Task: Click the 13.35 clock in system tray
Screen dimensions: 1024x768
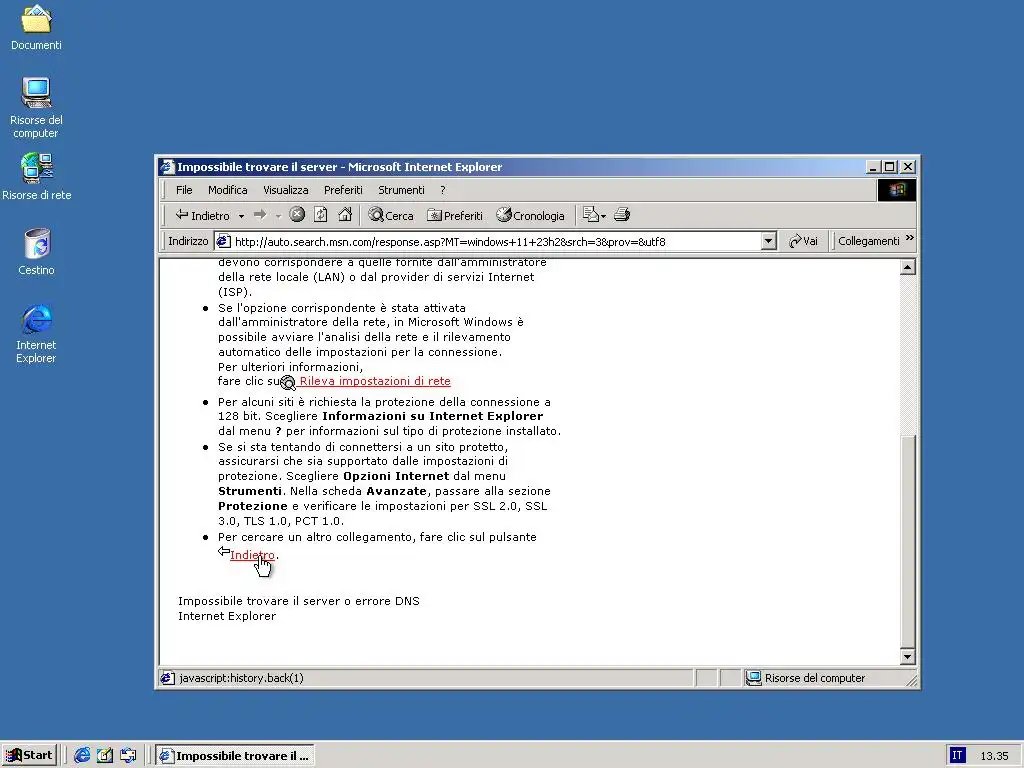Action: pos(994,756)
